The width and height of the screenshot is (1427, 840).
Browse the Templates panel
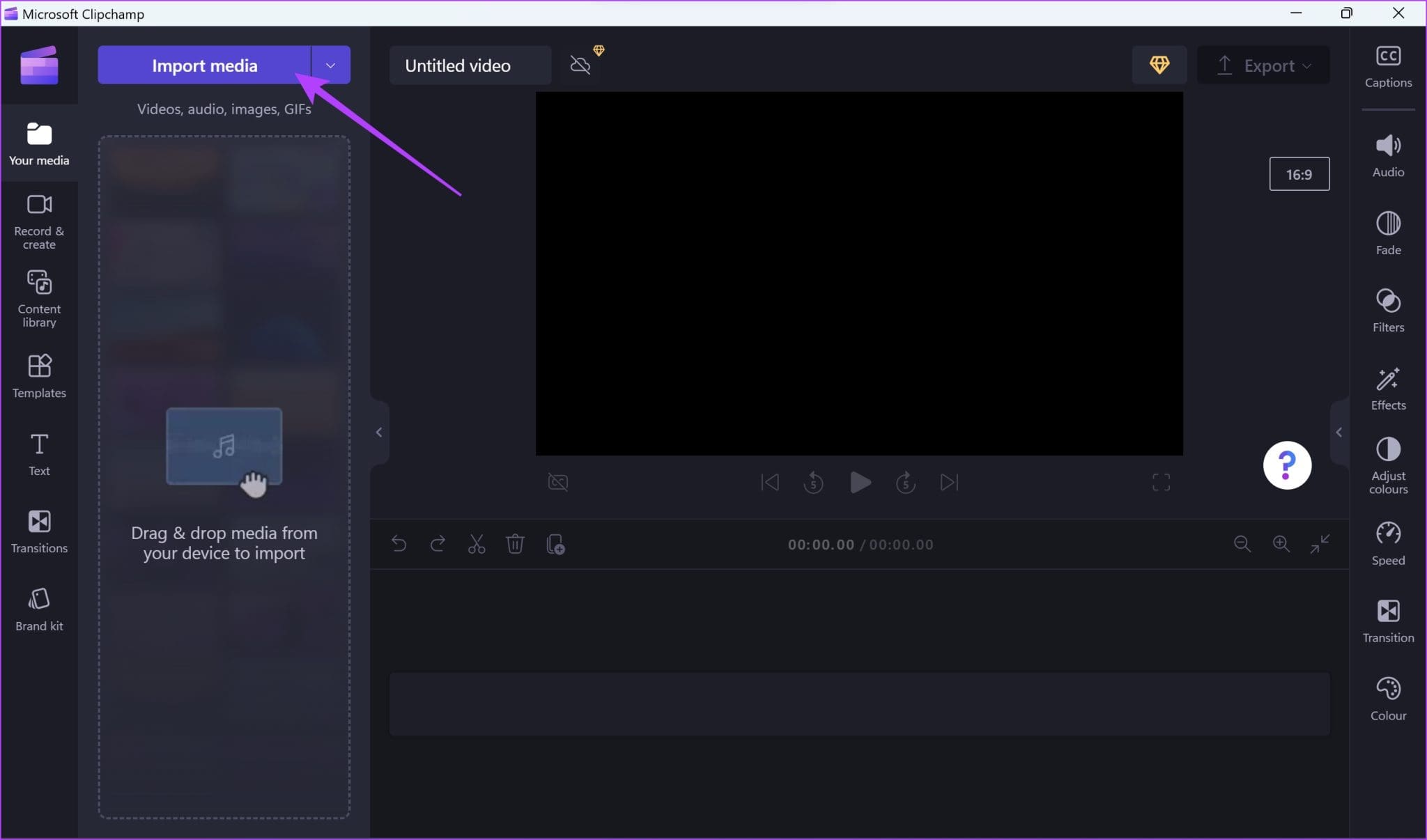pyautogui.click(x=39, y=376)
